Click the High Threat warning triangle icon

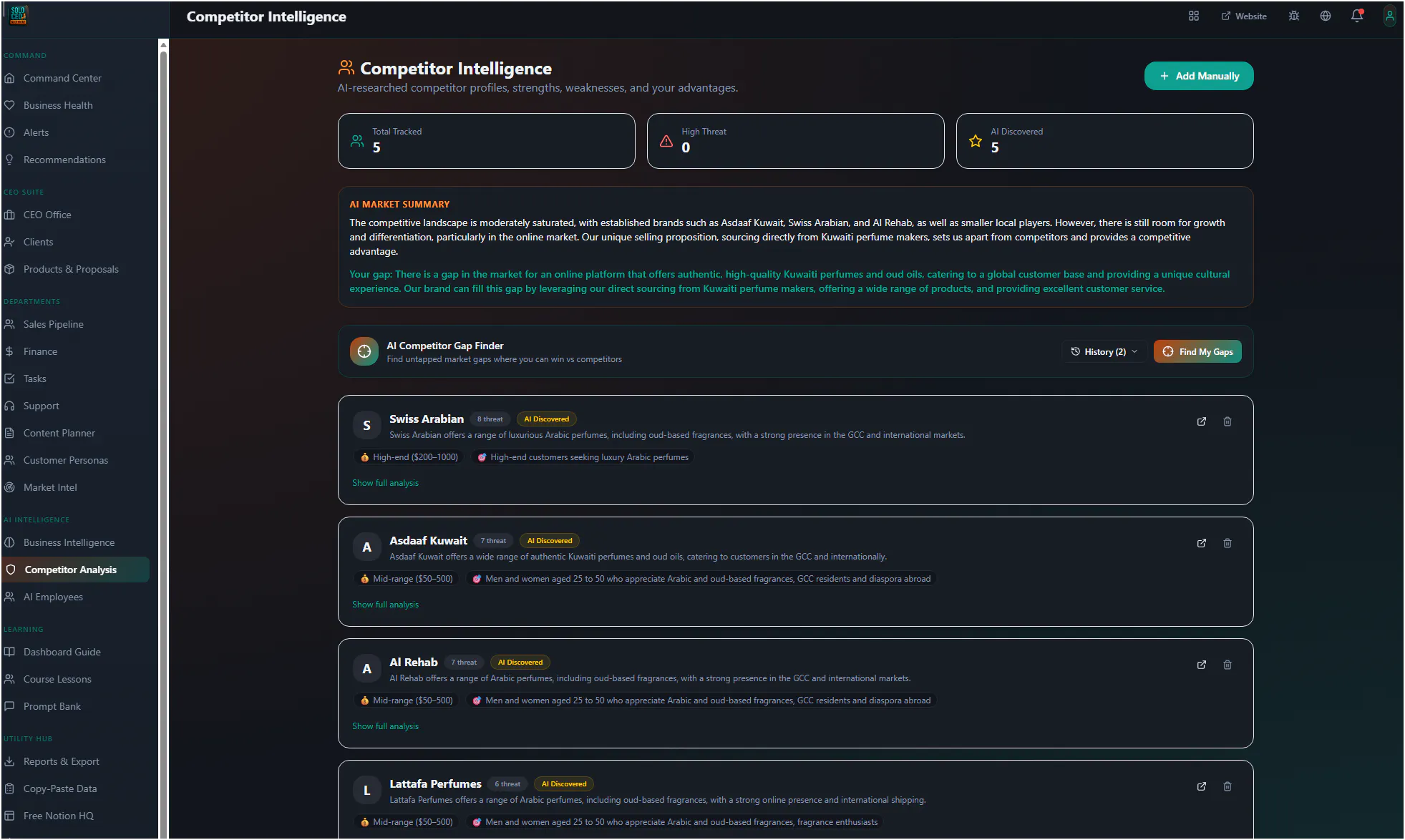666,141
